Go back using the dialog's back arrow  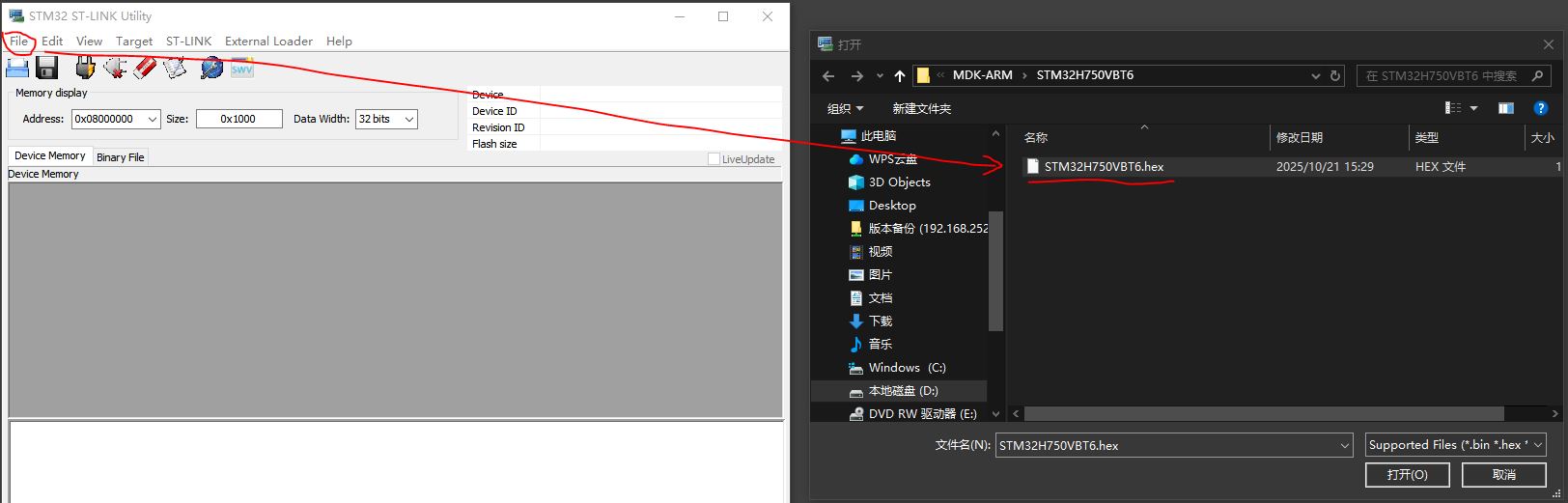[828, 75]
